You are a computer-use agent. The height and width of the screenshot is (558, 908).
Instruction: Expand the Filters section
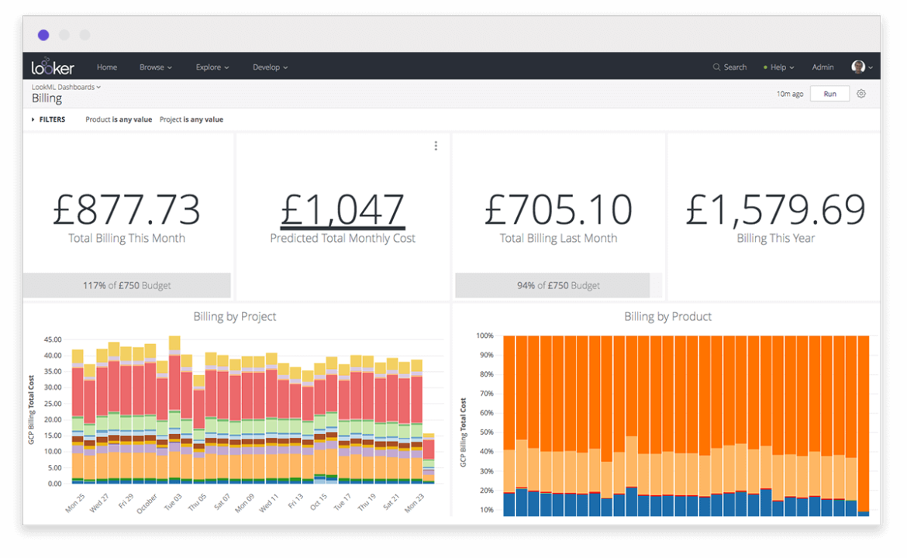point(48,120)
